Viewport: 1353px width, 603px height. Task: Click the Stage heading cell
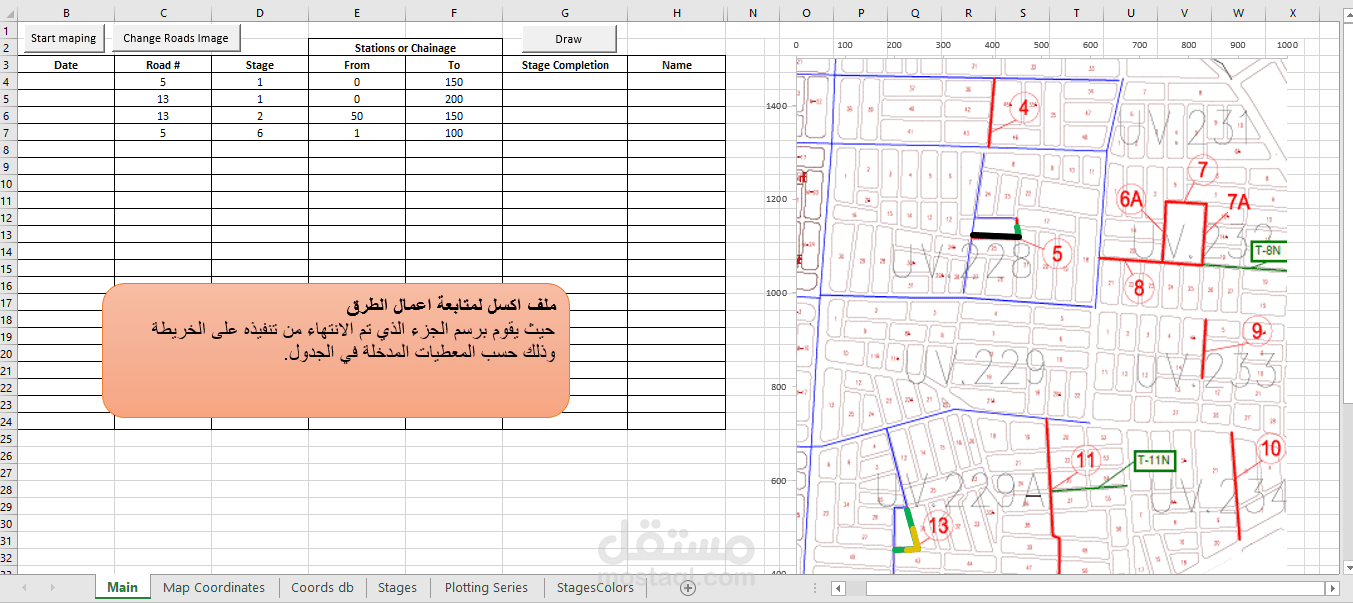pyautogui.click(x=260, y=65)
